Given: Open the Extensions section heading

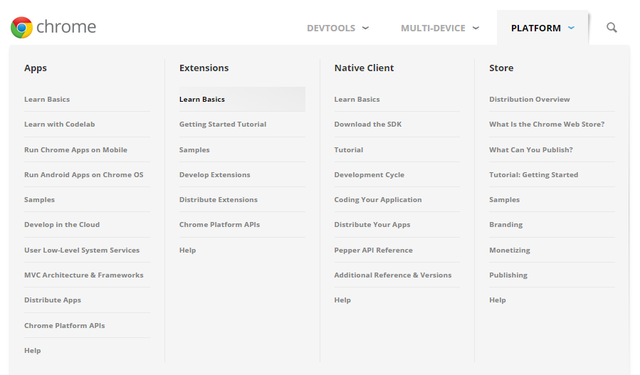Looking at the screenshot, I should pos(204,68).
